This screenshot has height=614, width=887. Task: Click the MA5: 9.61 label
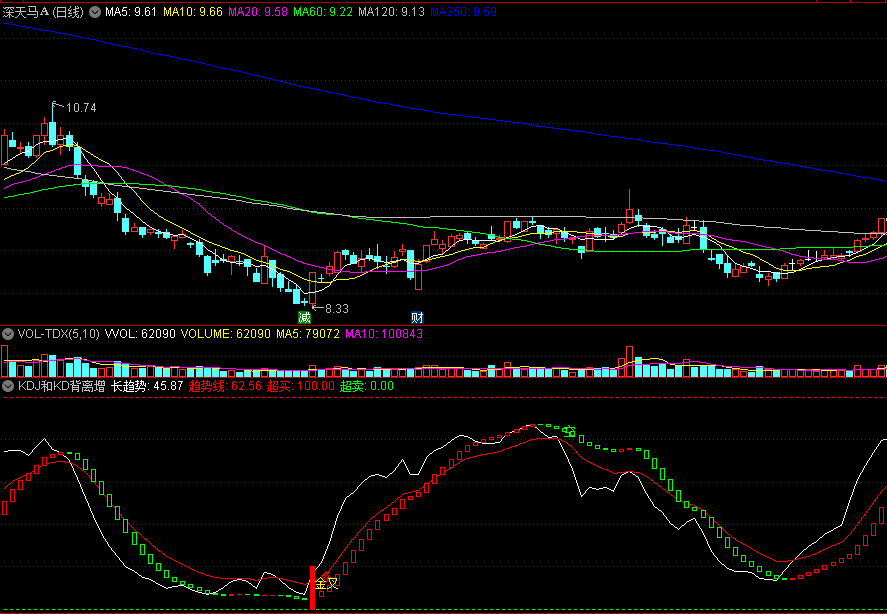click(131, 12)
